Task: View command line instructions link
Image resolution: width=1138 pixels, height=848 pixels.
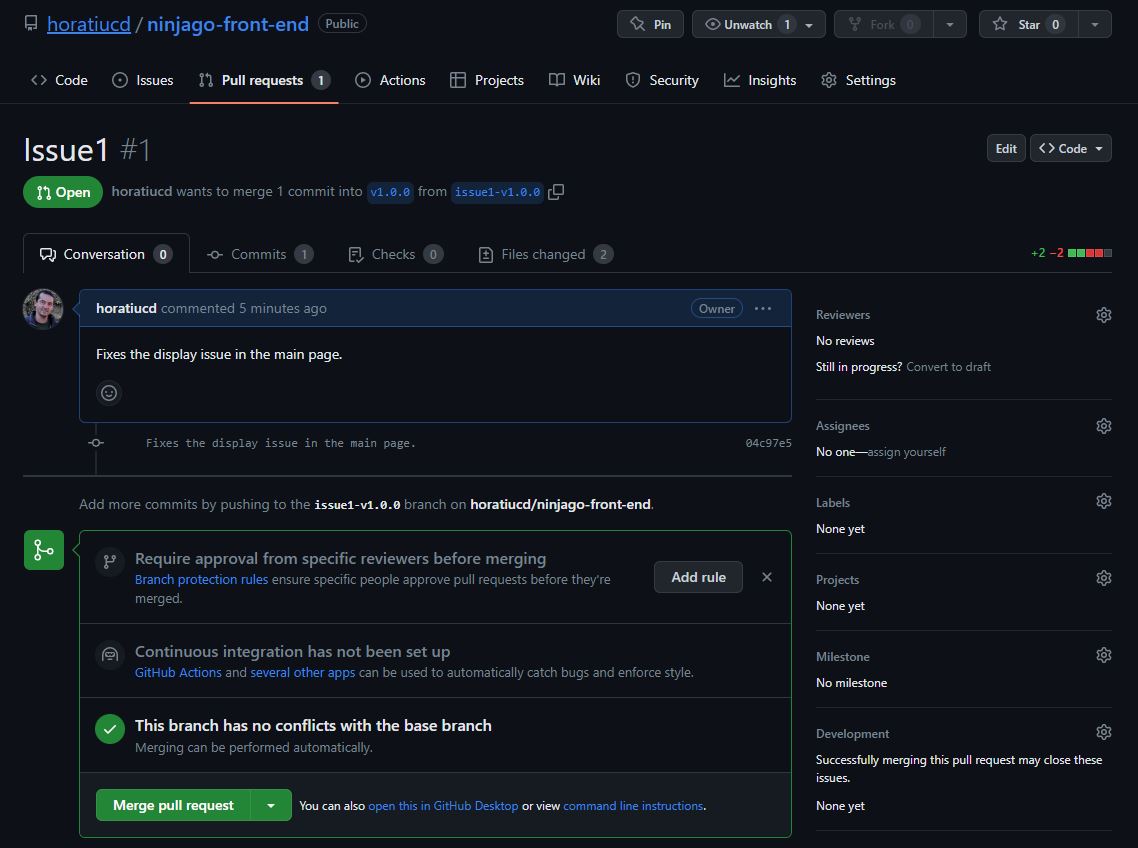Action: [x=633, y=806]
